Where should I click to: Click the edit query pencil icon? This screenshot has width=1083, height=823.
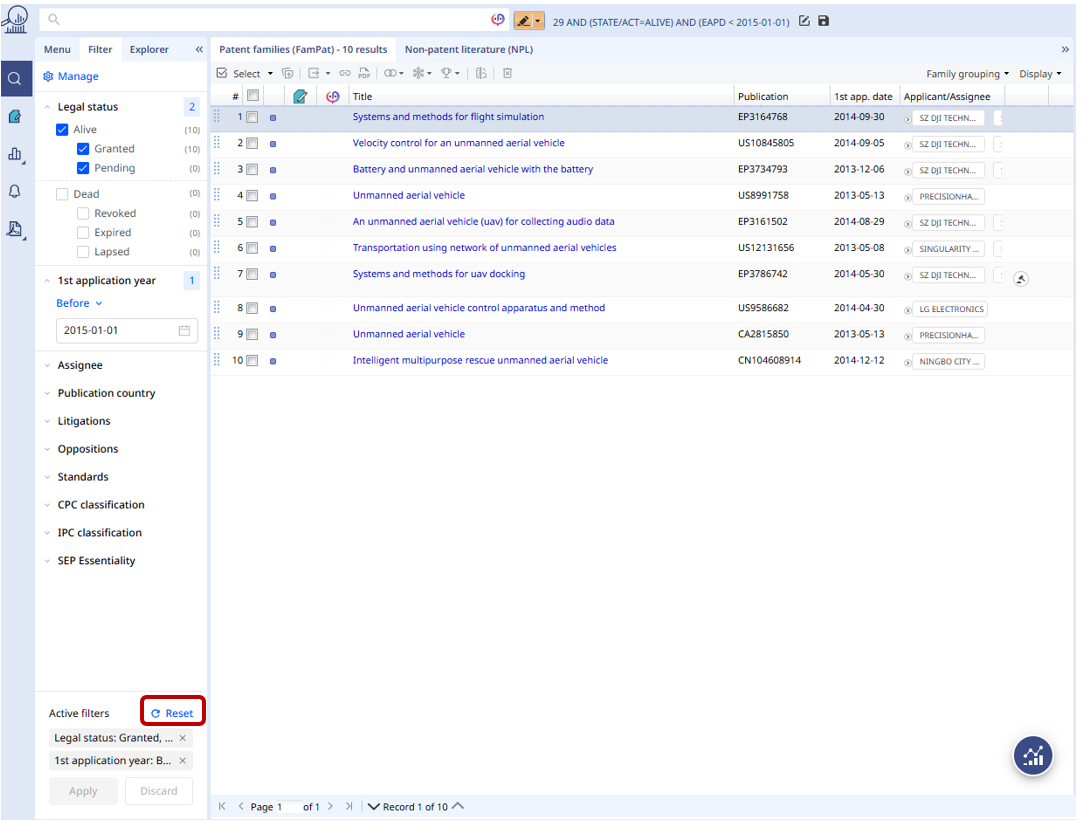pos(804,21)
